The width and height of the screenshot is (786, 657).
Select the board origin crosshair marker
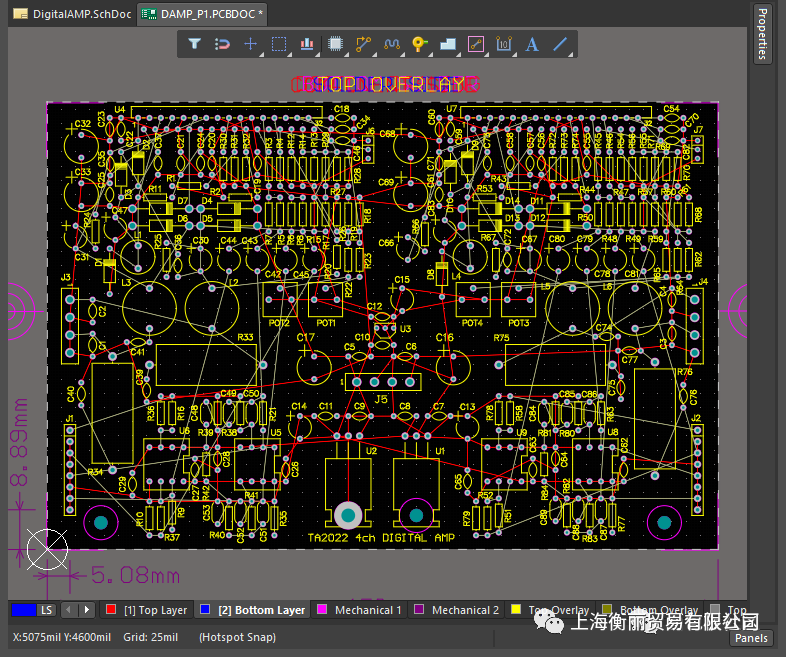point(47,549)
